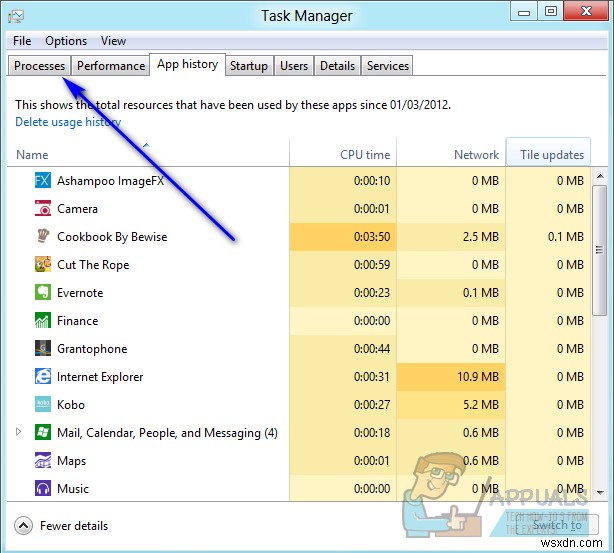Open the View menu
This screenshot has height=553, width=614.
(113, 41)
